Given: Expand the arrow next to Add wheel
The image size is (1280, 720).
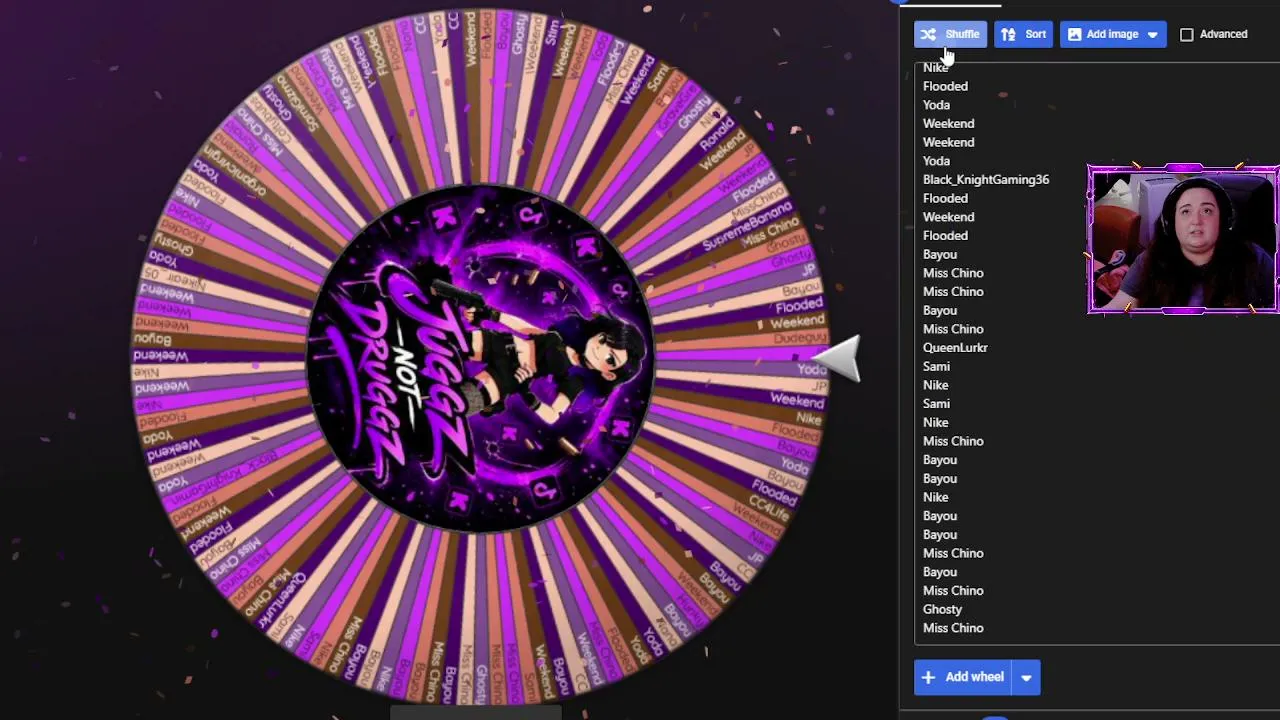Looking at the screenshot, I should (1026, 677).
